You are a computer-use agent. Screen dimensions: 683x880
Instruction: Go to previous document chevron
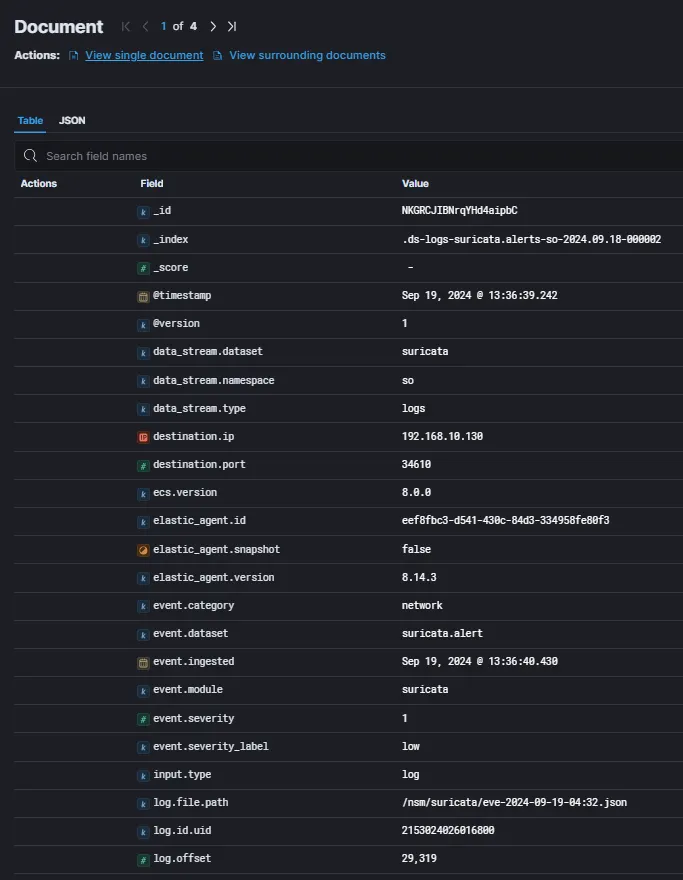146,26
